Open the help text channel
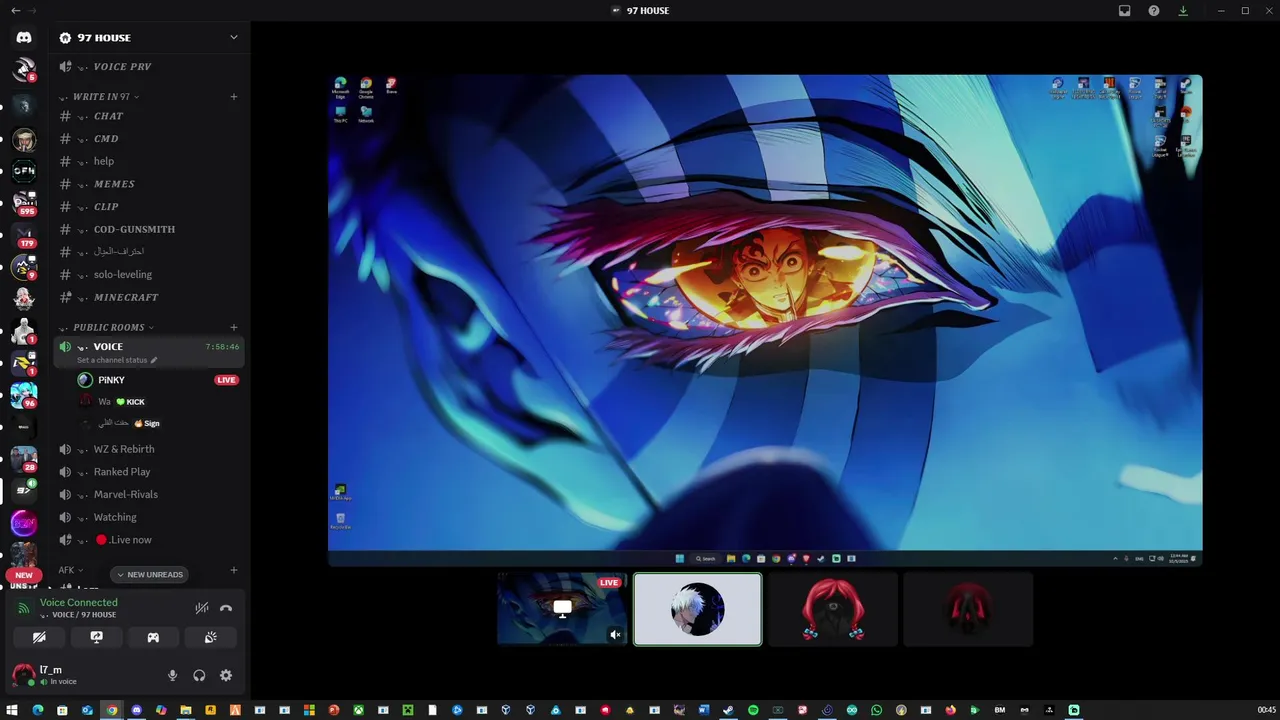This screenshot has height=720, width=1280. tap(150, 161)
